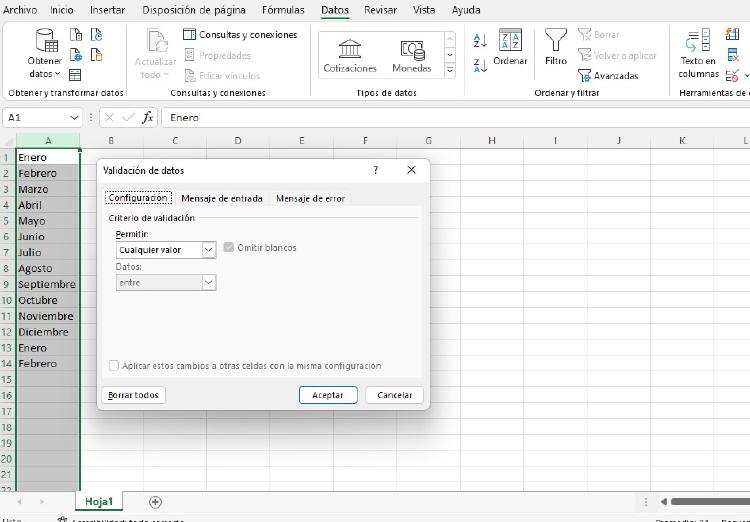Open the Permitir dropdown list

209,250
